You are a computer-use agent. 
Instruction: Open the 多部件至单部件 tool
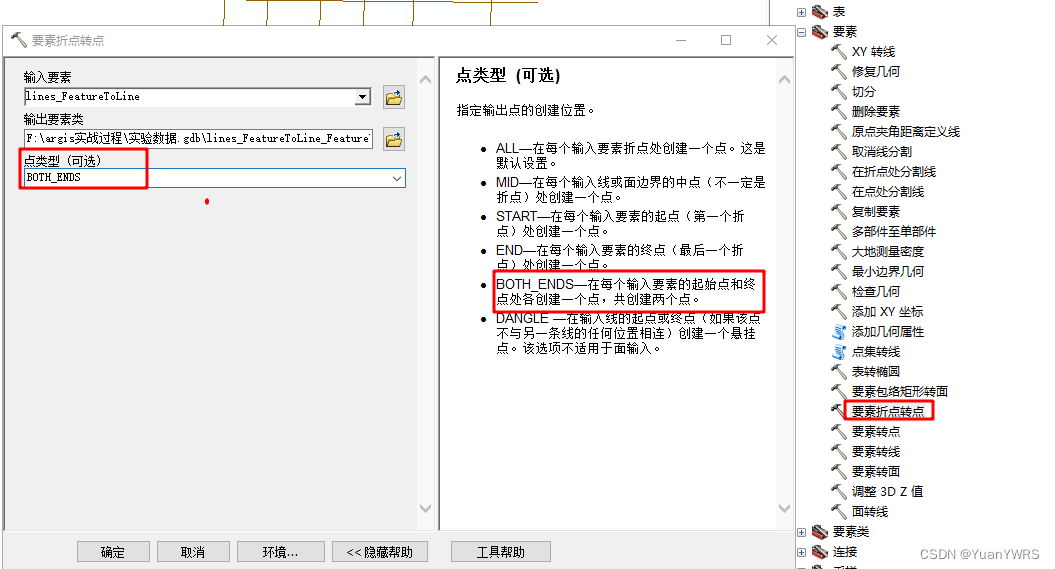tap(894, 231)
